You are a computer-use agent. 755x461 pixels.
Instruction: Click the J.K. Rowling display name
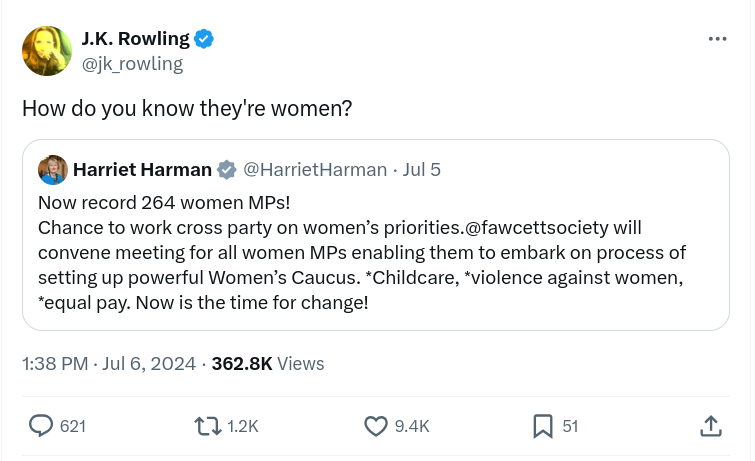[x=135, y=39]
